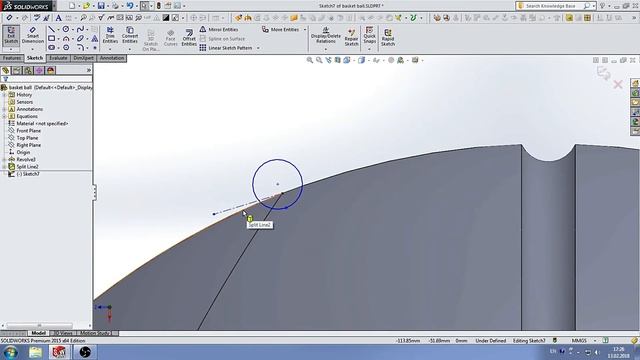This screenshot has width=640, height=360.
Task: Switch to the DimXpert tab
Action: (83, 58)
